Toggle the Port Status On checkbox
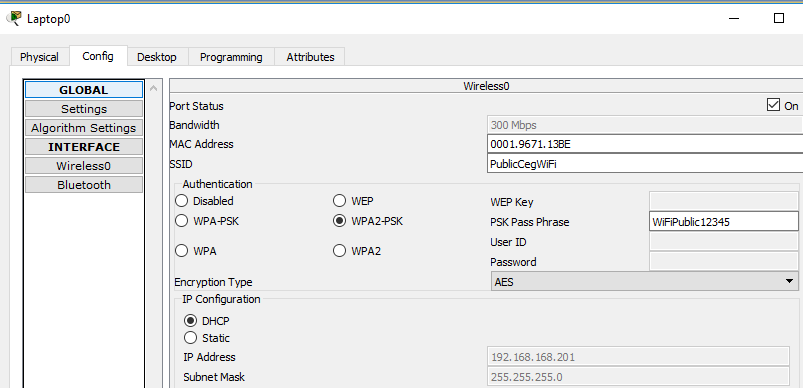The height and width of the screenshot is (388, 803). point(773,105)
